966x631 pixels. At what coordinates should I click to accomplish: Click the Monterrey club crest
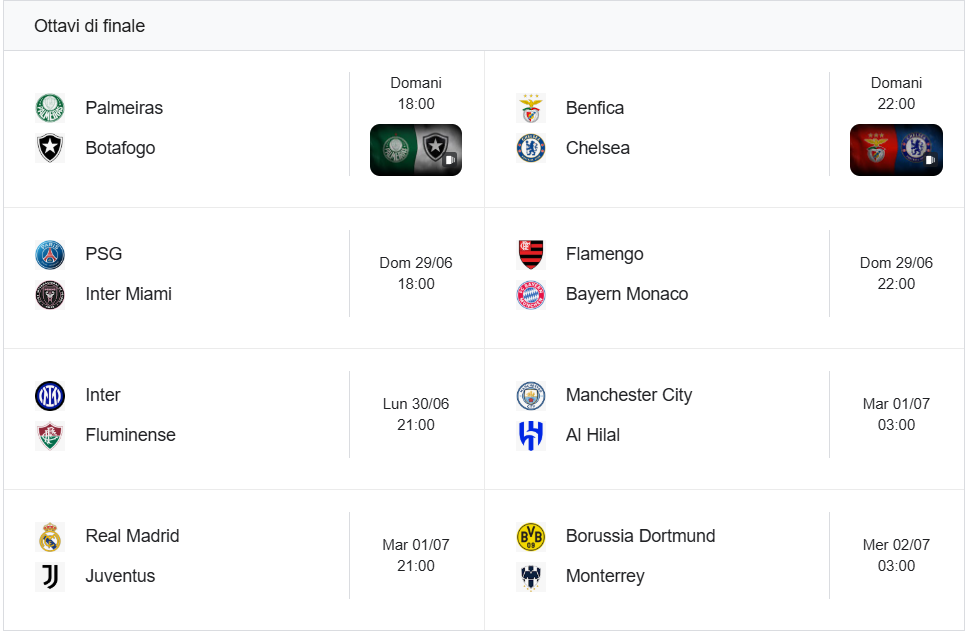(x=530, y=577)
